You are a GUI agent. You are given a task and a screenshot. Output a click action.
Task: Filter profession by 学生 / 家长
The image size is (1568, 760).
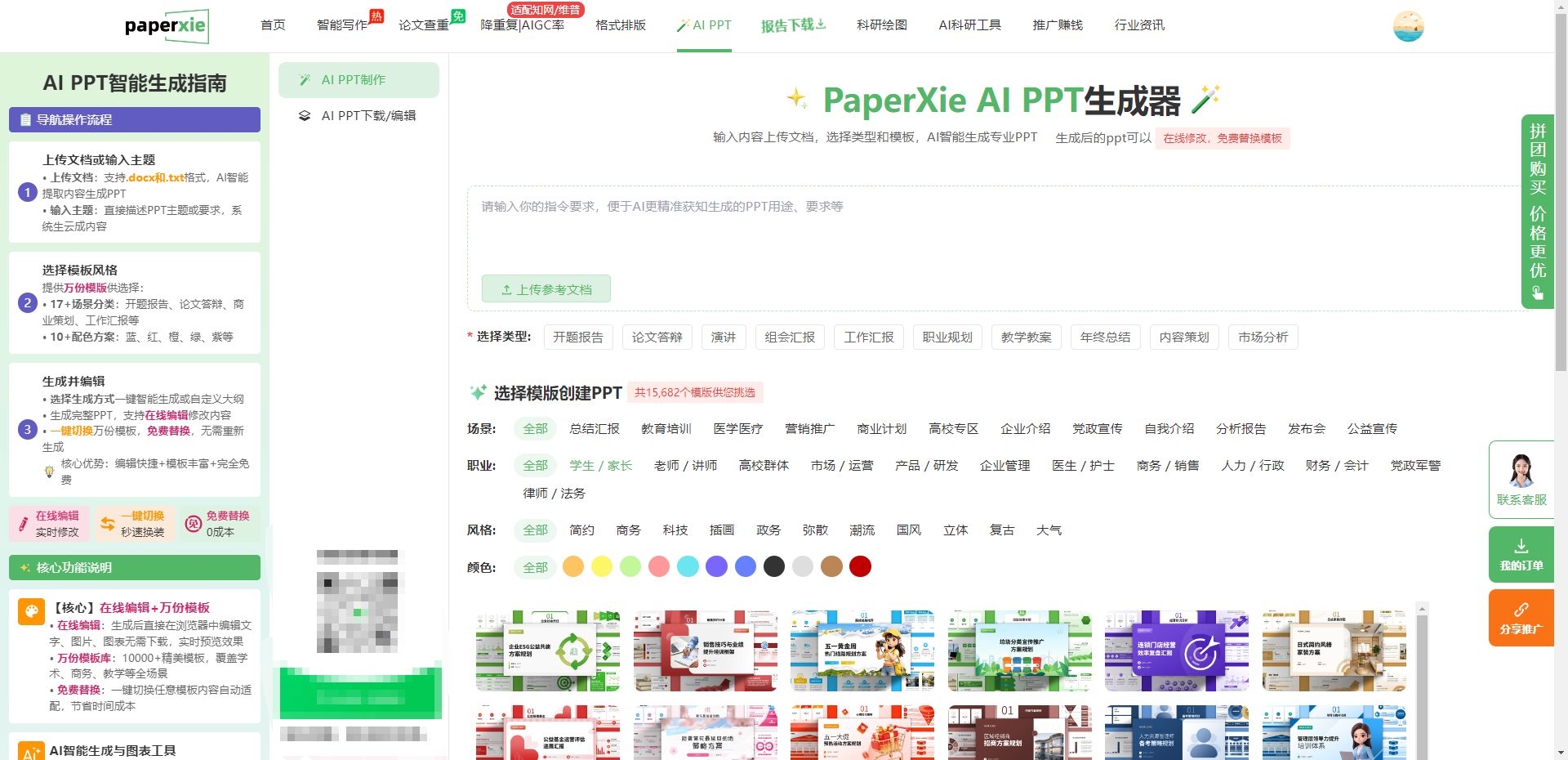point(601,466)
